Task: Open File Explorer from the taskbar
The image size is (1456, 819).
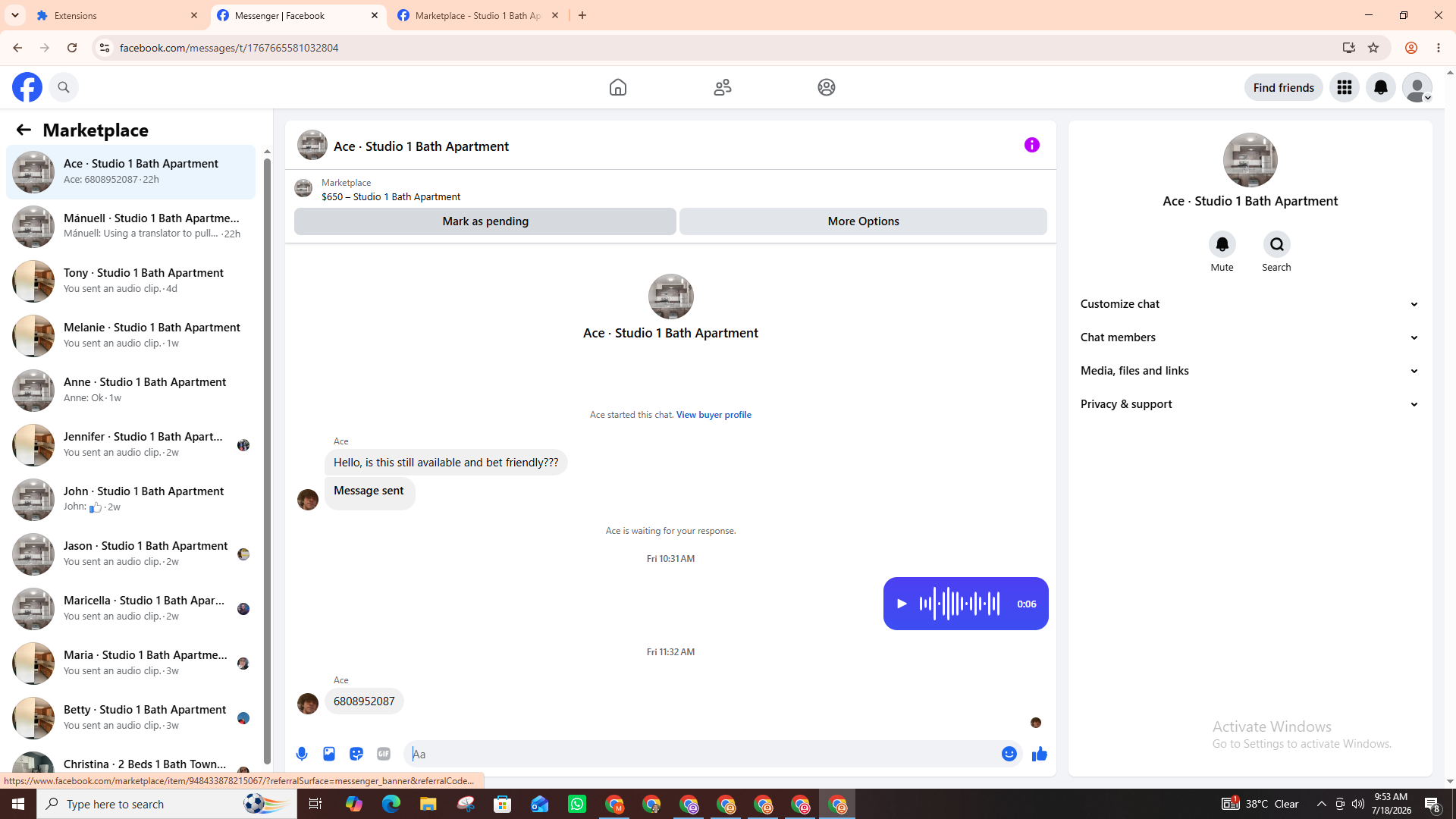Action: (x=428, y=804)
